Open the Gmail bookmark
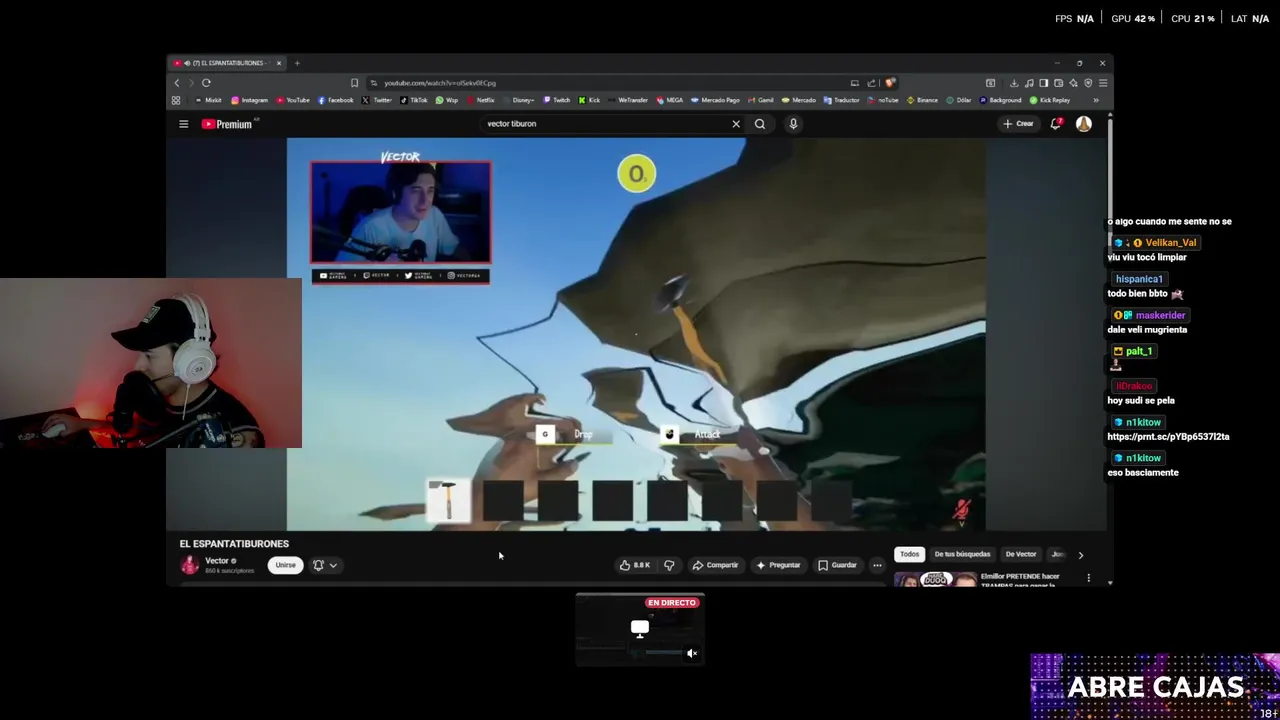 [761, 100]
